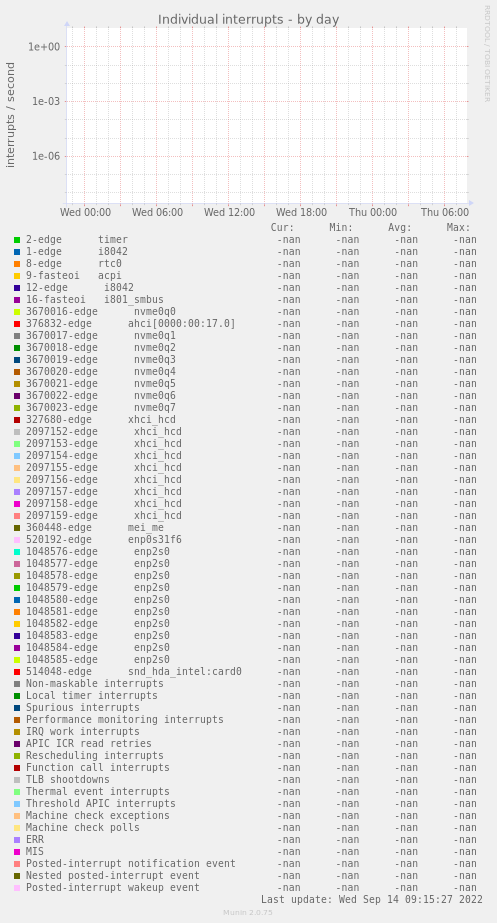Click the red swatch next to 376832-edge ahci
The height and width of the screenshot is (923, 497).
click(x=17, y=324)
